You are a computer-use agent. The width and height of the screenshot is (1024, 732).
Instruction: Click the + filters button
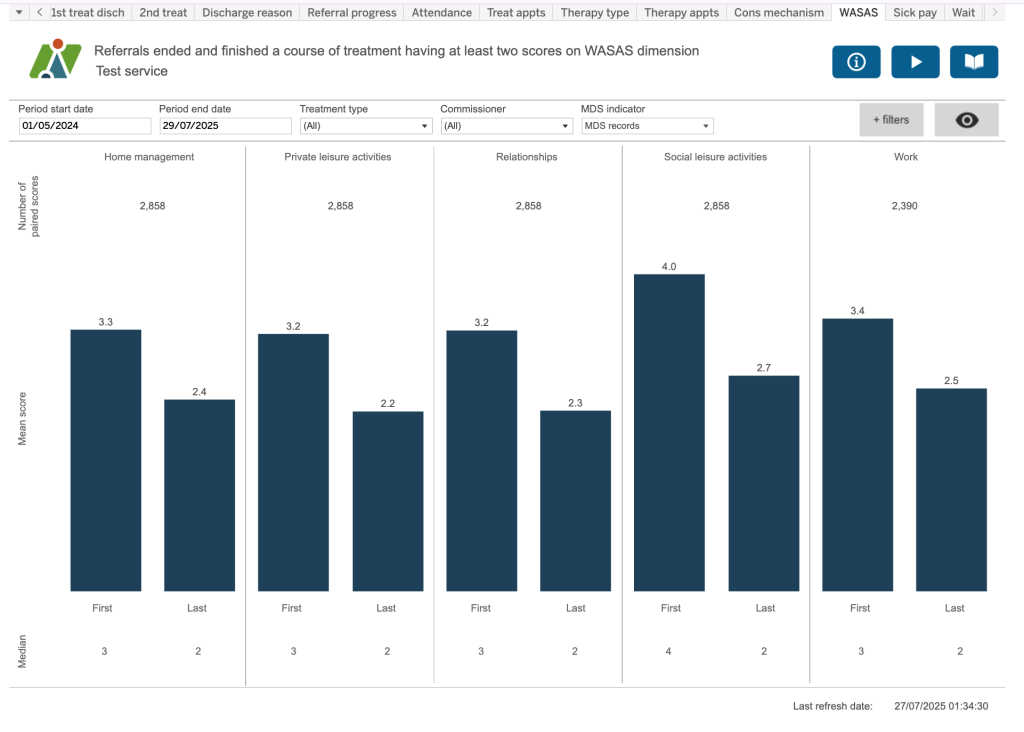click(891, 120)
